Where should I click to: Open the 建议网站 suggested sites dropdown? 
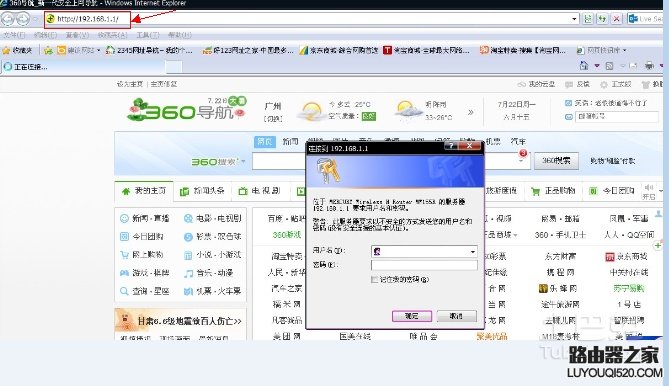click(x=79, y=50)
